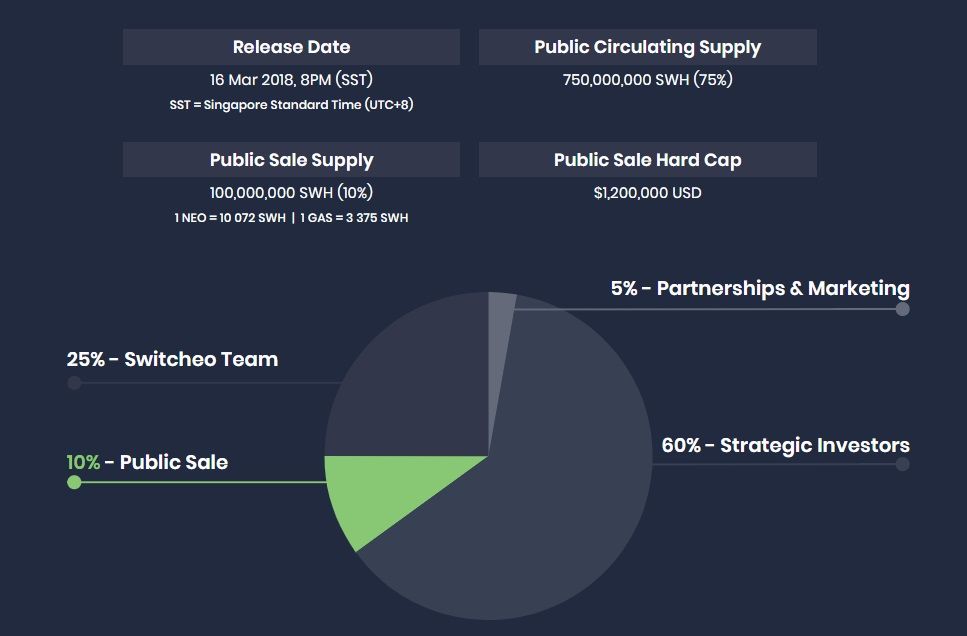Click the NEO and GAS conversion rate text

[291, 218]
